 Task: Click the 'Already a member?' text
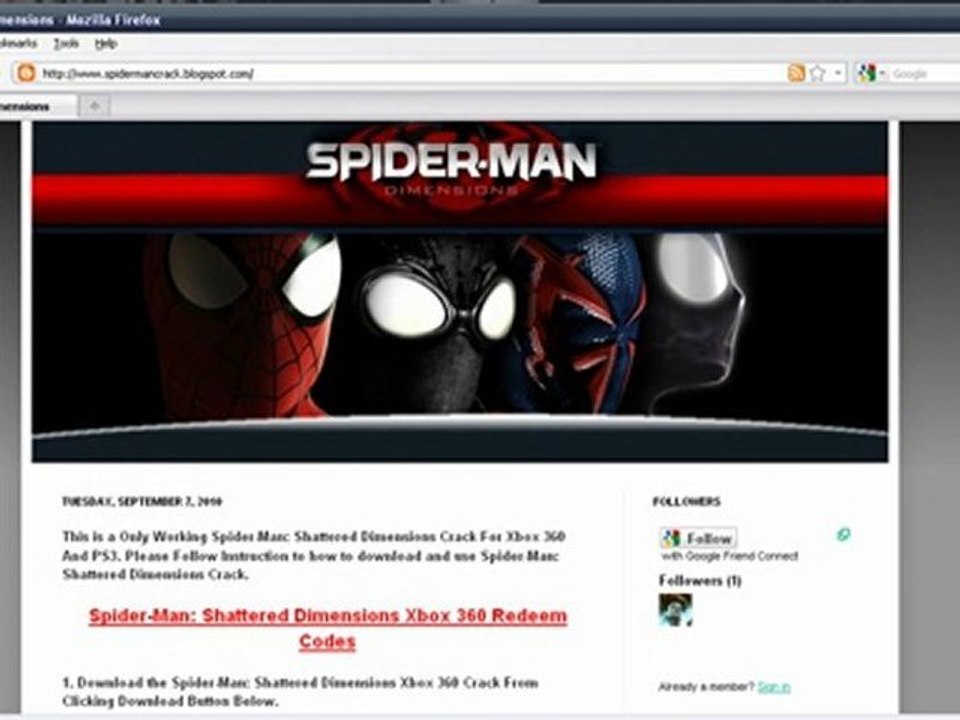point(707,687)
